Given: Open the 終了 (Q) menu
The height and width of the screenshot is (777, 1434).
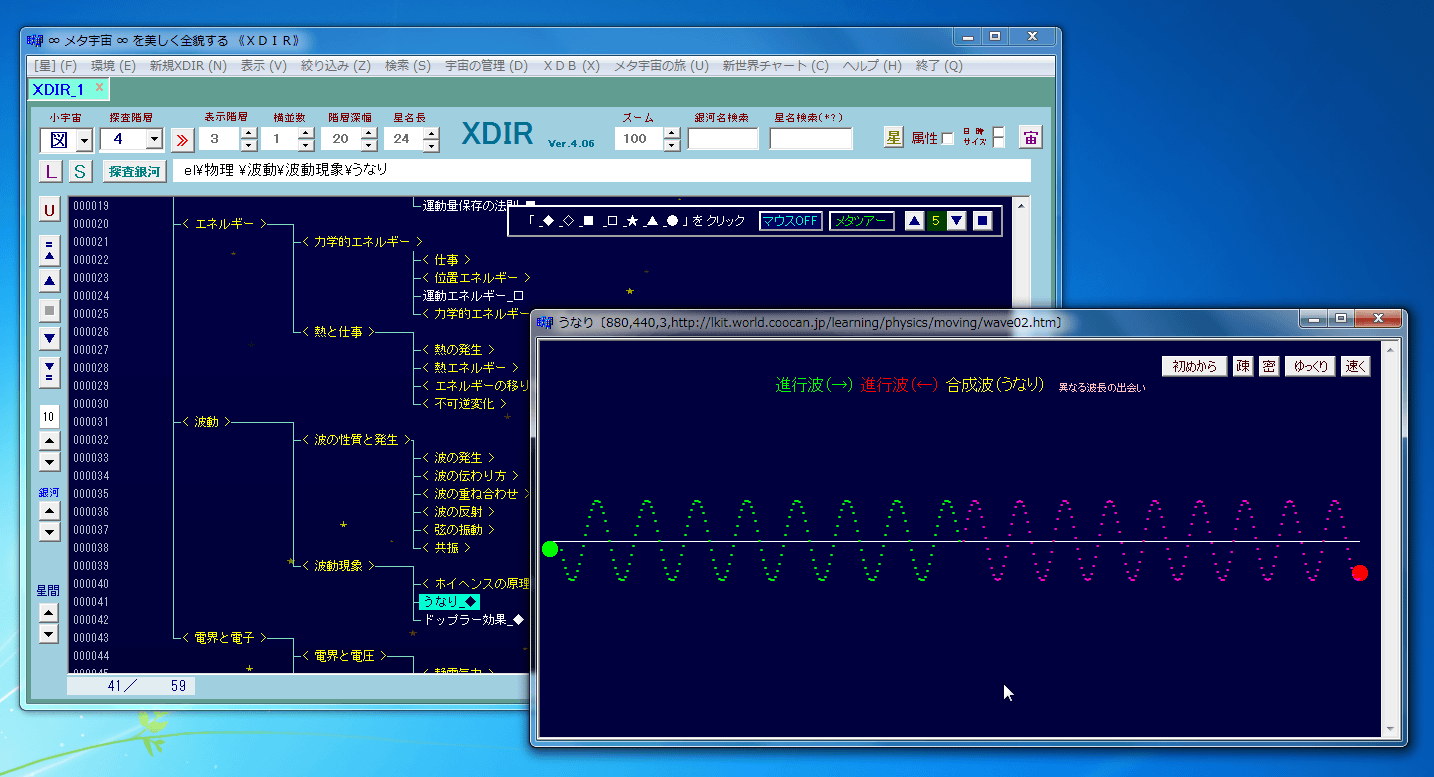Looking at the screenshot, I should pos(939,66).
